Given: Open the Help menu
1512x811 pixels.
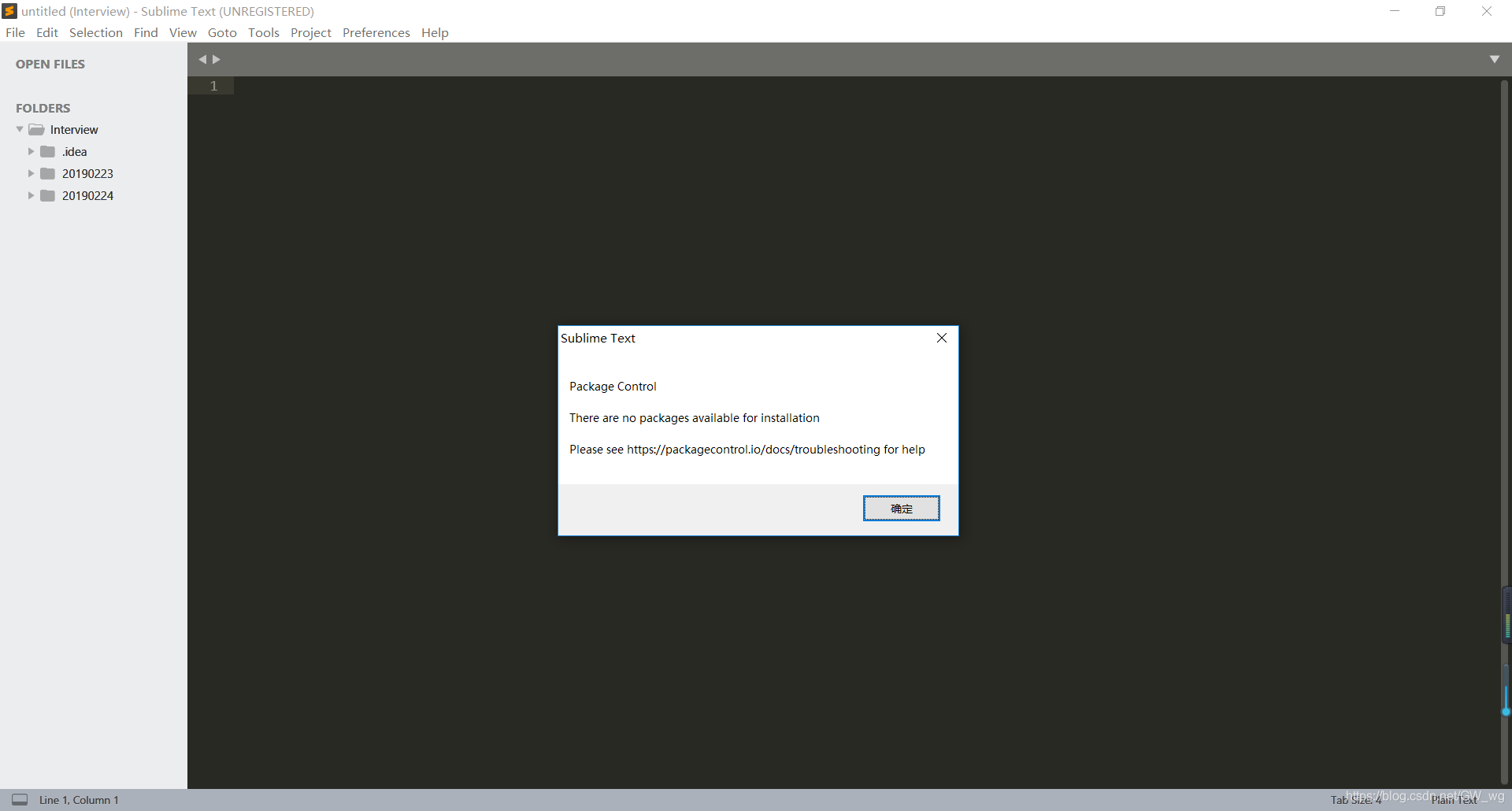Looking at the screenshot, I should click(x=435, y=32).
